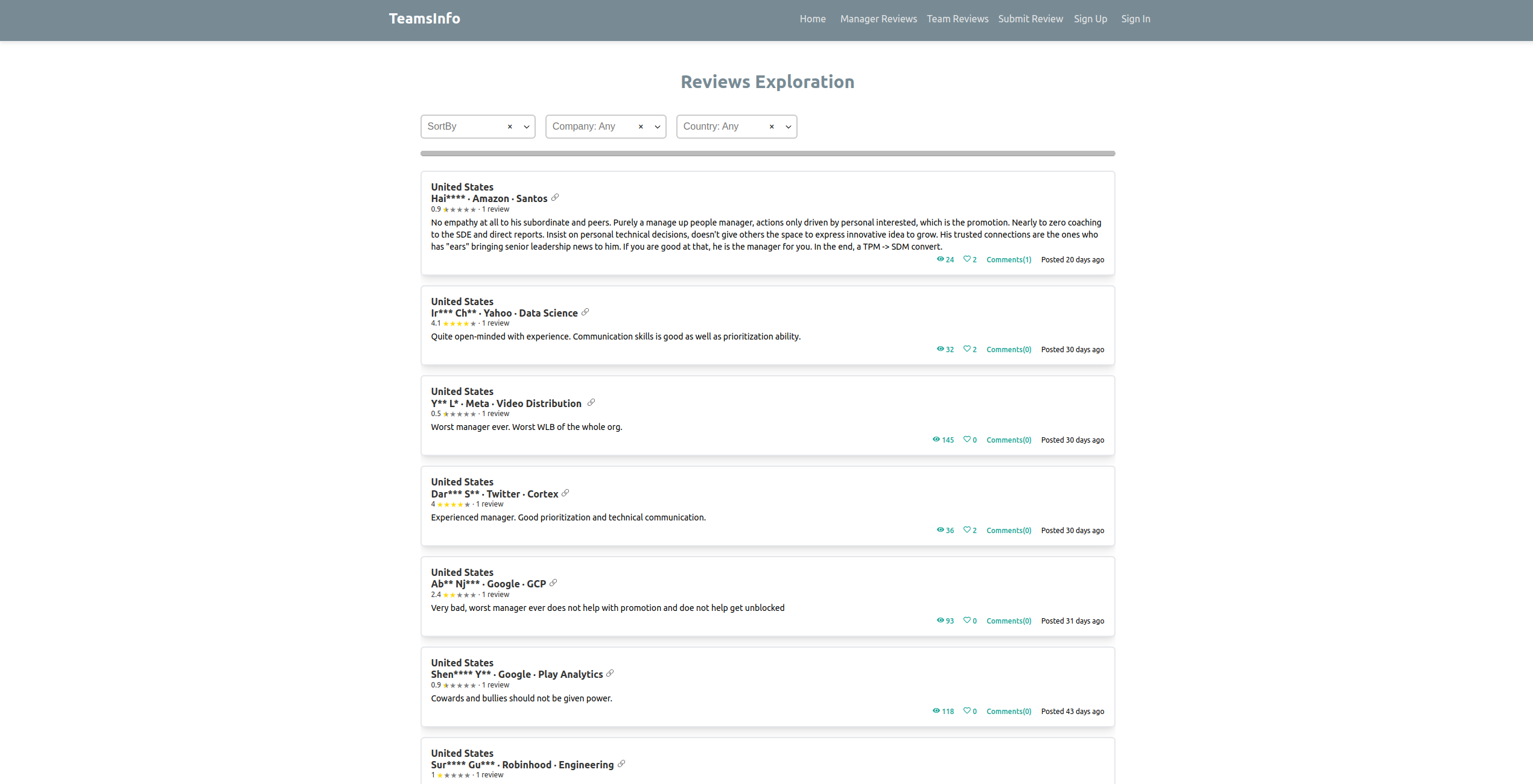
Task: Open Sign Up page
Action: [1090, 19]
